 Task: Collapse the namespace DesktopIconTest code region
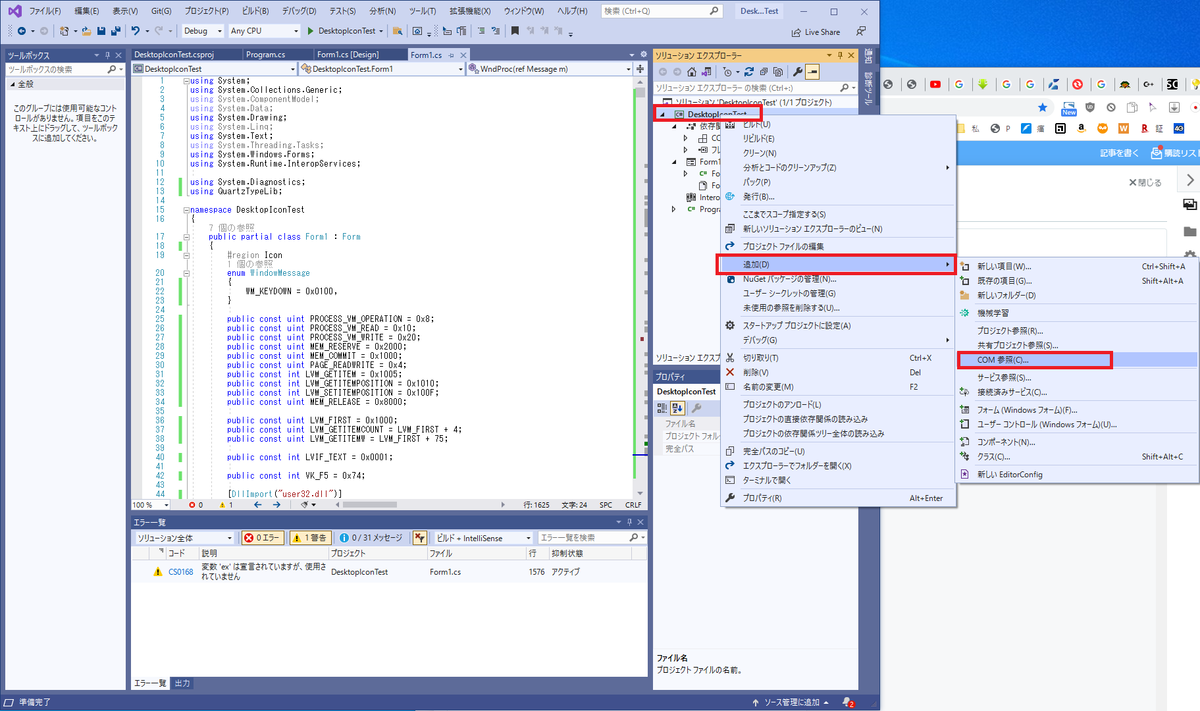pos(185,210)
